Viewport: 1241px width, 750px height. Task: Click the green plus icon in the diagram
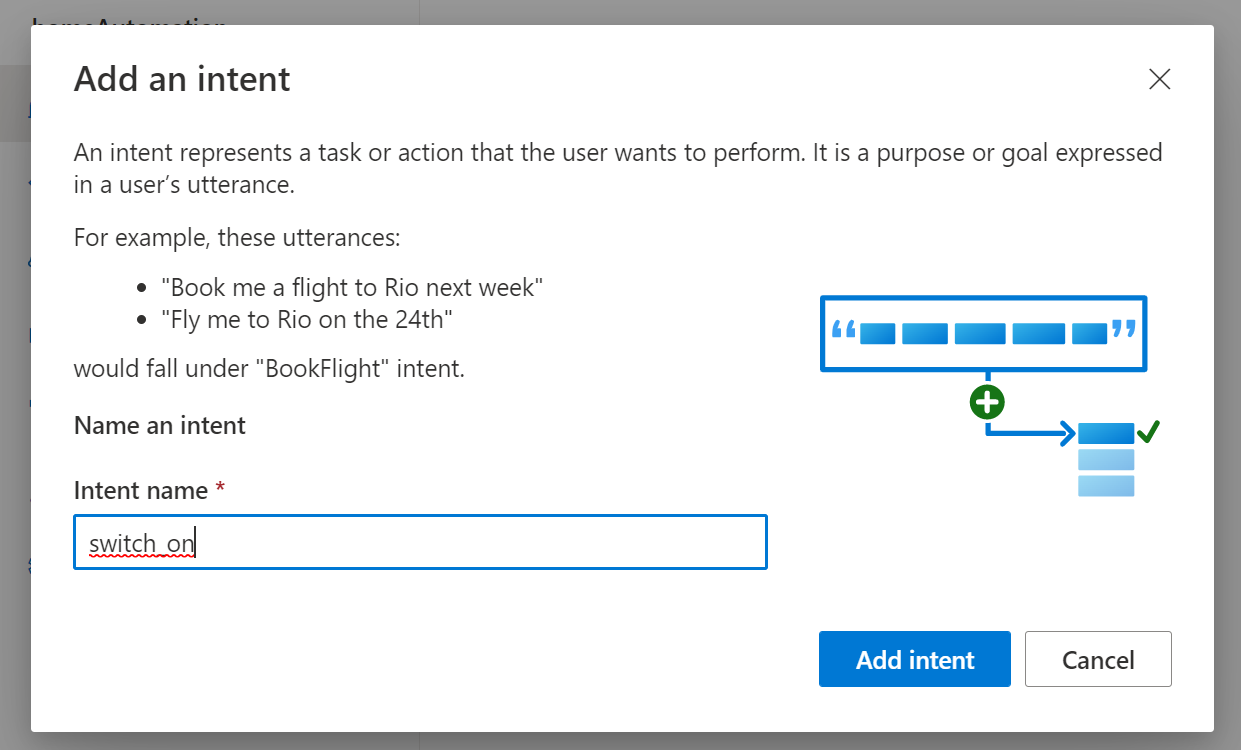coord(987,401)
